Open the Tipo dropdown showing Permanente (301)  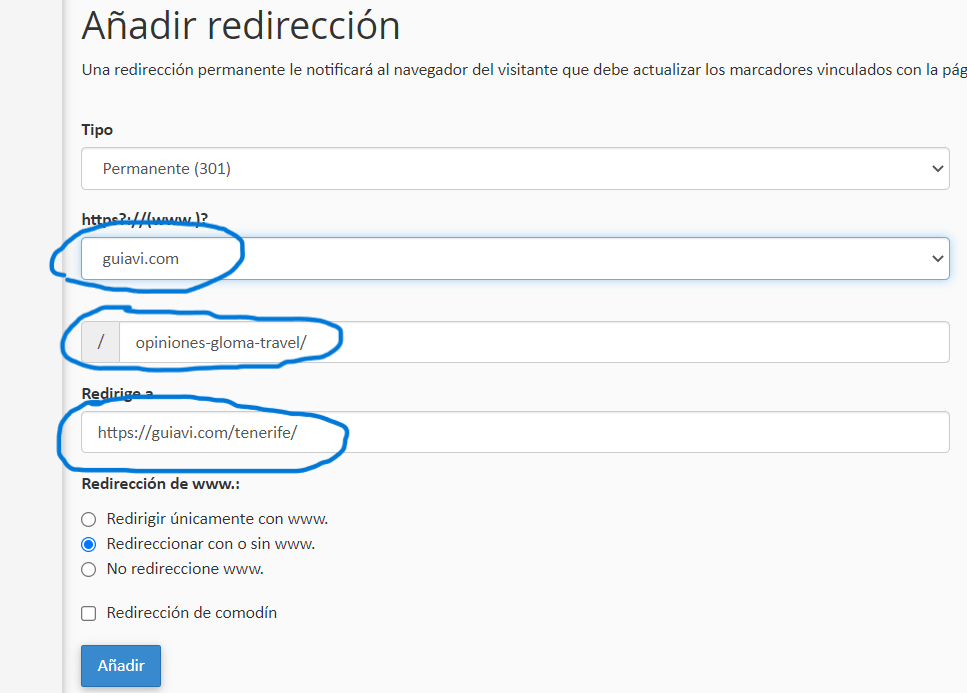515,168
